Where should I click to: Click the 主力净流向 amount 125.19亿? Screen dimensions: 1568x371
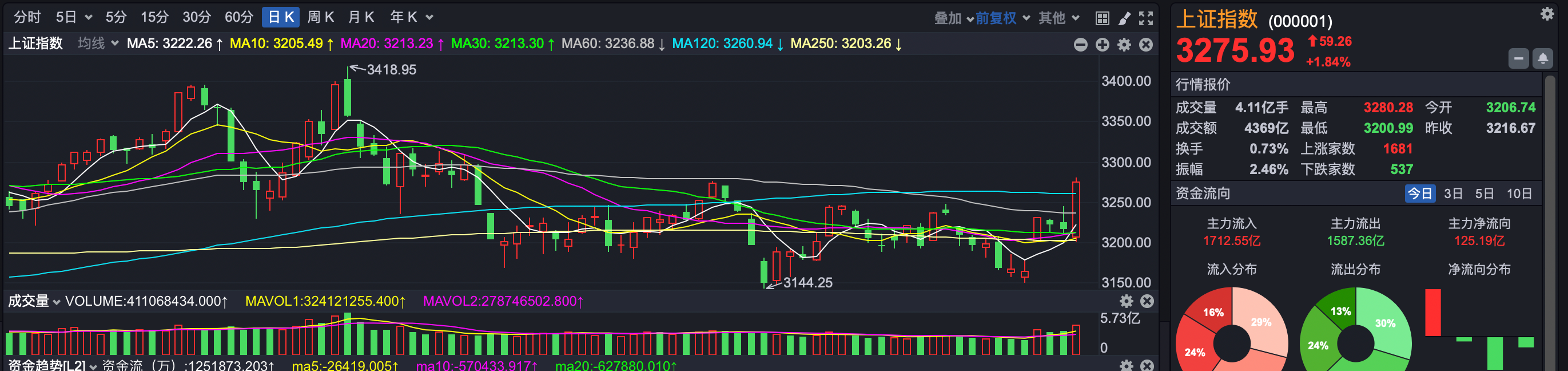click(1479, 240)
